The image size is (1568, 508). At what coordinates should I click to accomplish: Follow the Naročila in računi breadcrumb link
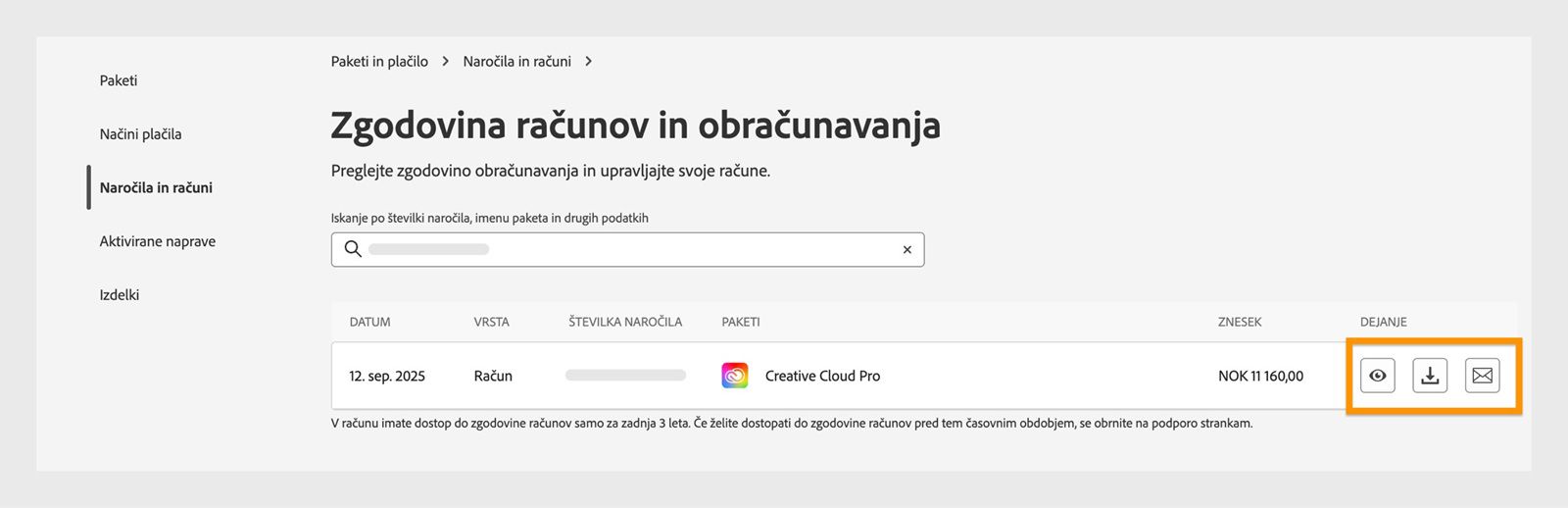click(517, 61)
